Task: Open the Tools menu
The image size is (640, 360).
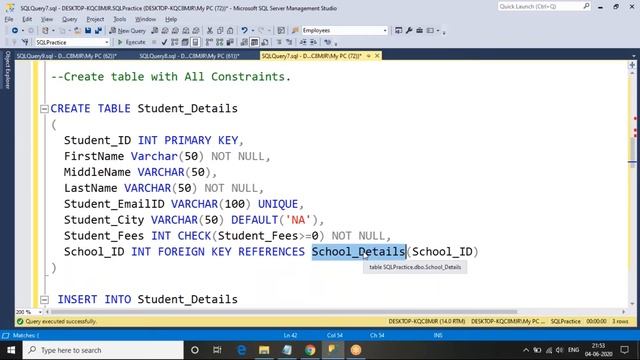Action: [x=120, y=19]
